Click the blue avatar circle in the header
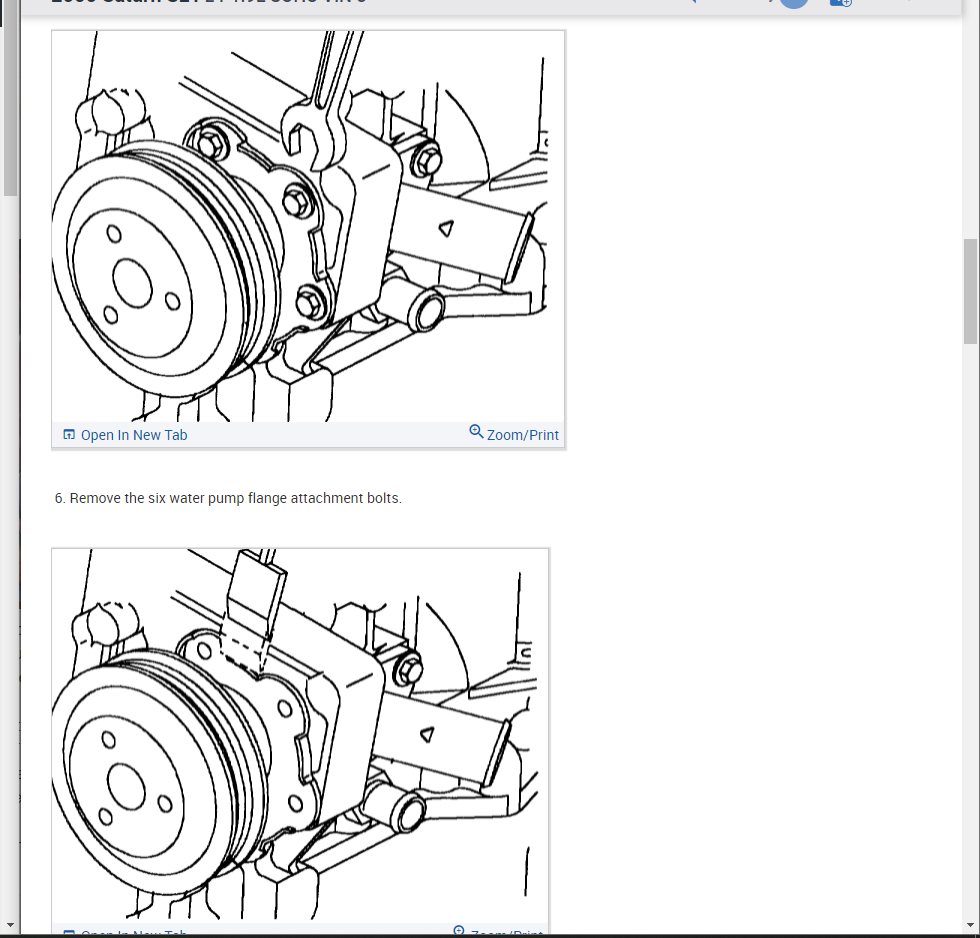 tap(793, 4)
